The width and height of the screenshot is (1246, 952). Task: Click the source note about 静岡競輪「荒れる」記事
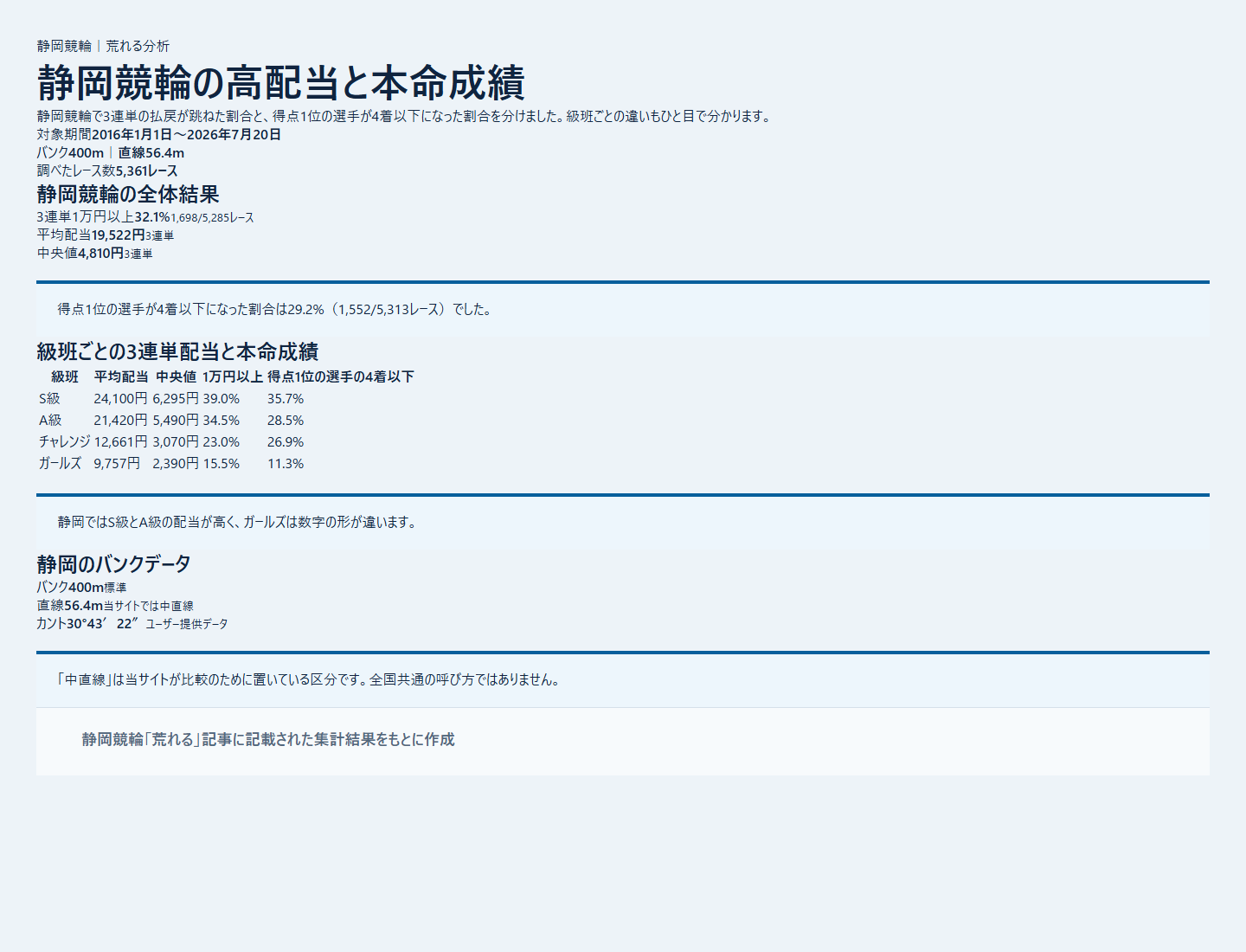[x=268, y=740]
